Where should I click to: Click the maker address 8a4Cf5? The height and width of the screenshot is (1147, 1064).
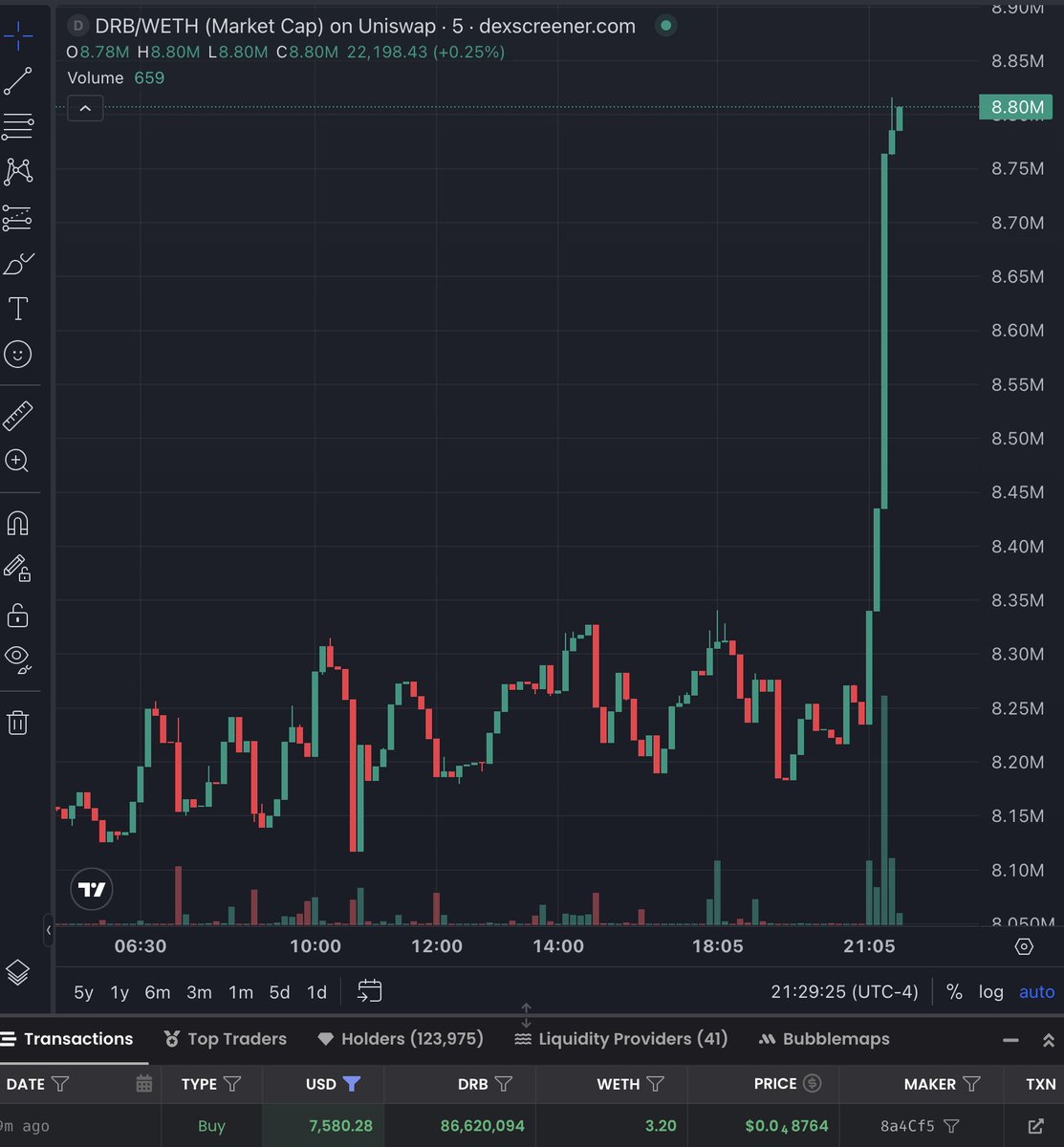click(x=907, y=1126)
